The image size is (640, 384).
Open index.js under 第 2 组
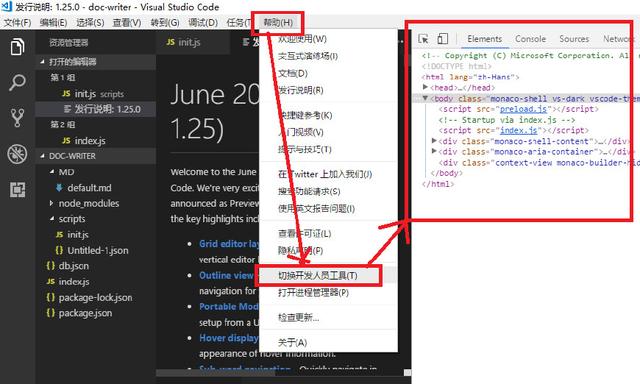tap(96, 140)
